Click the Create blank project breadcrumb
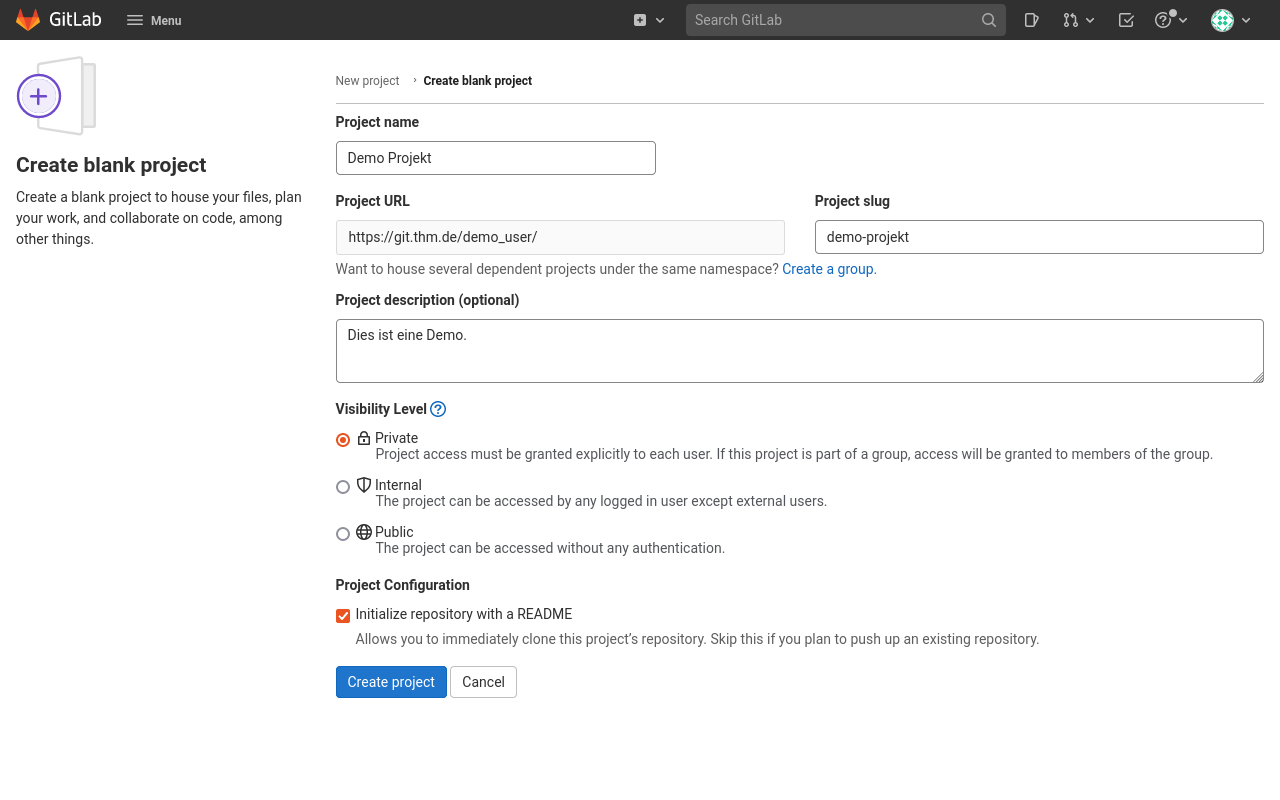1280x800 pixels. pyautogui.click(x=478, y=81)
